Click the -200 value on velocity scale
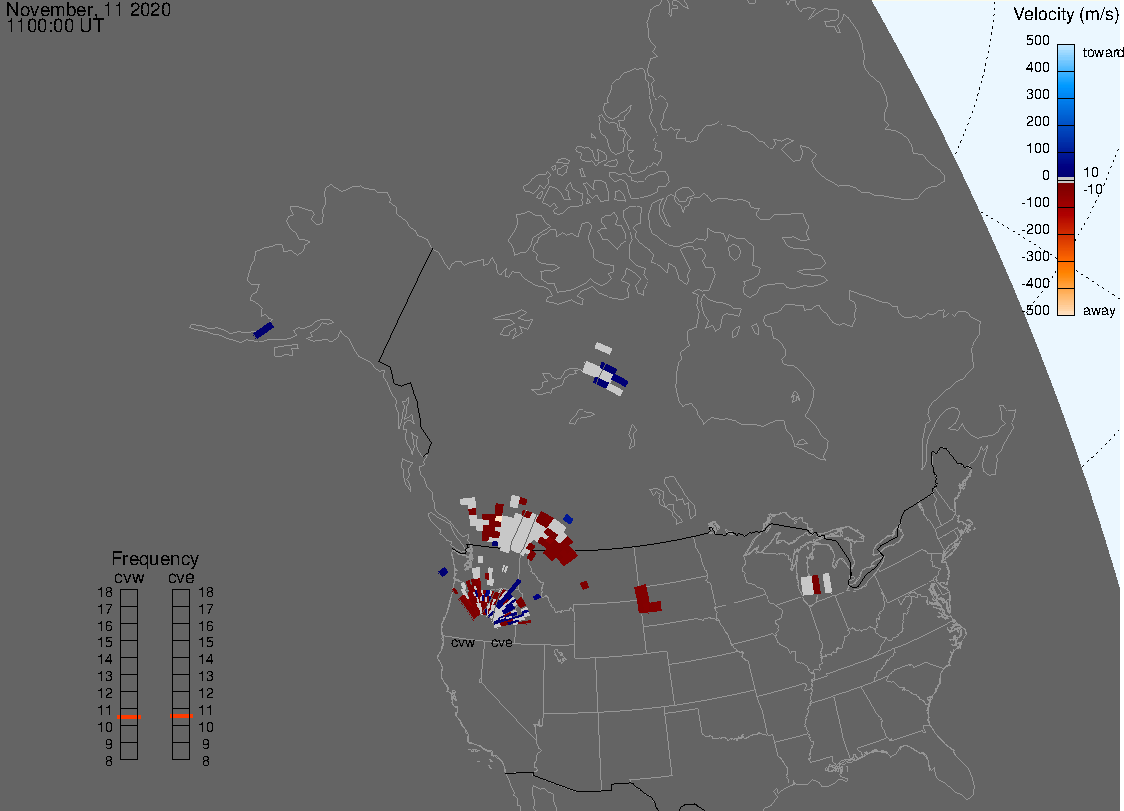Viewport: 1124px width, 811px height. [1036, 229]
